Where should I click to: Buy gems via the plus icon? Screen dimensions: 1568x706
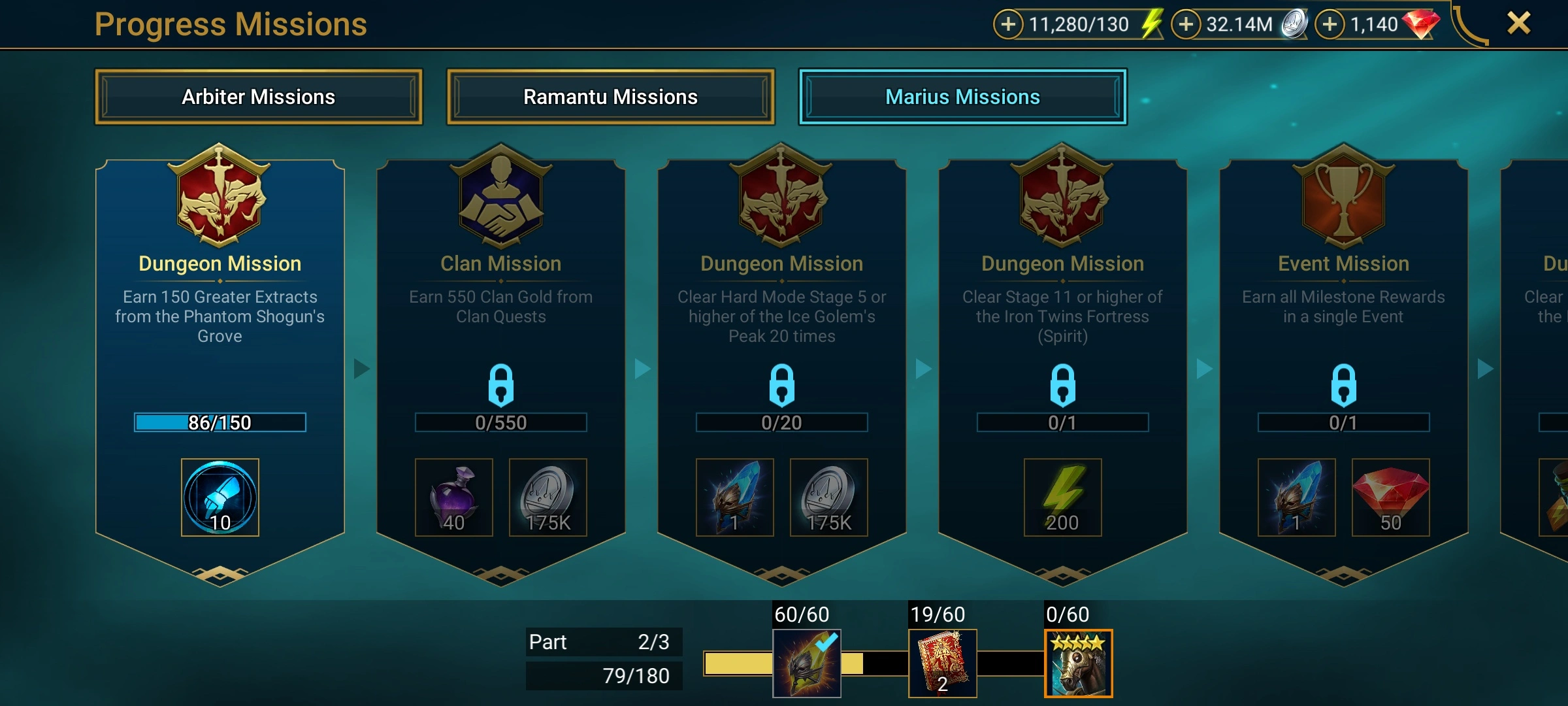pyautogui.click(x=1330, y=25)
